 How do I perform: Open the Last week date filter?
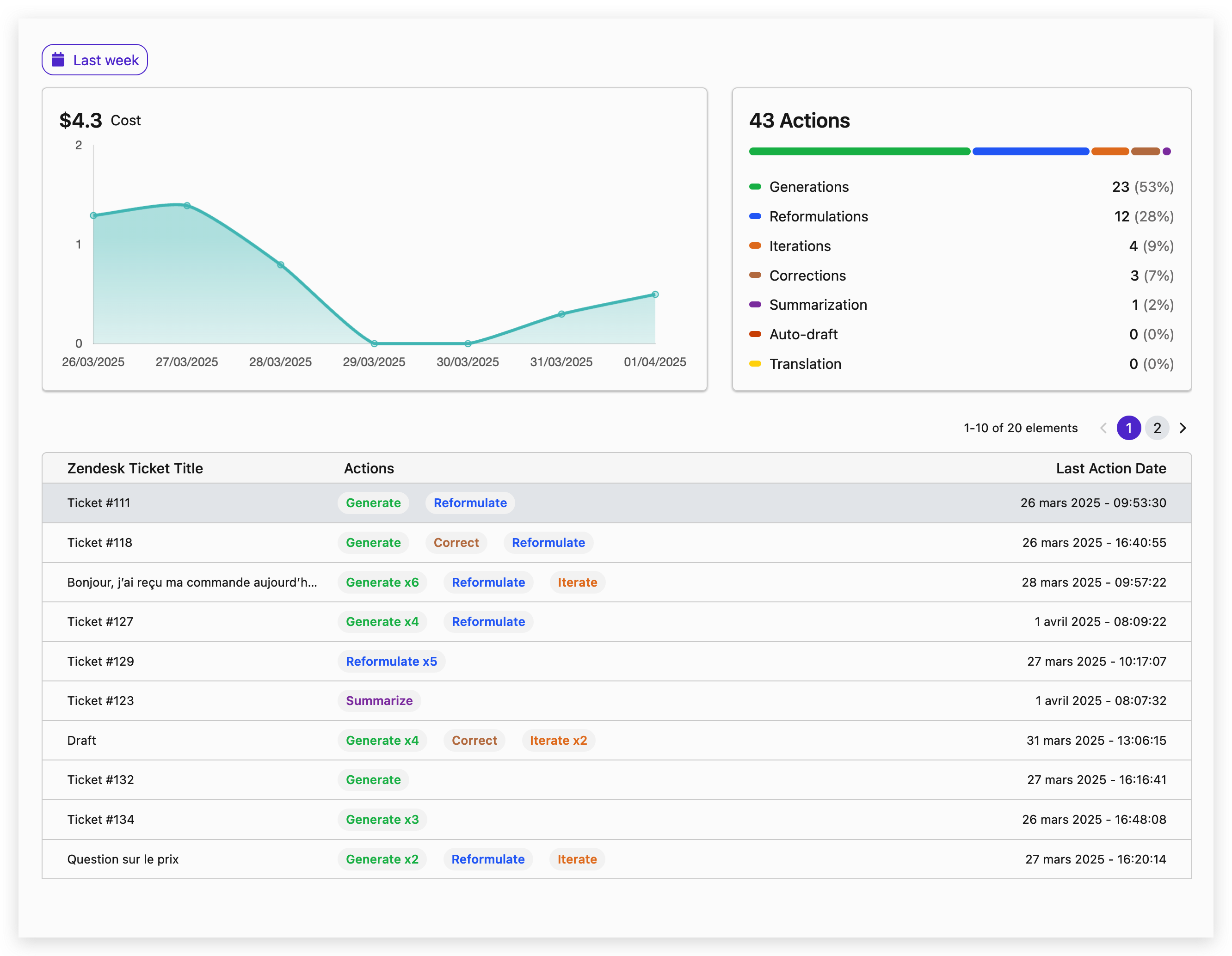tap(95, 60)
